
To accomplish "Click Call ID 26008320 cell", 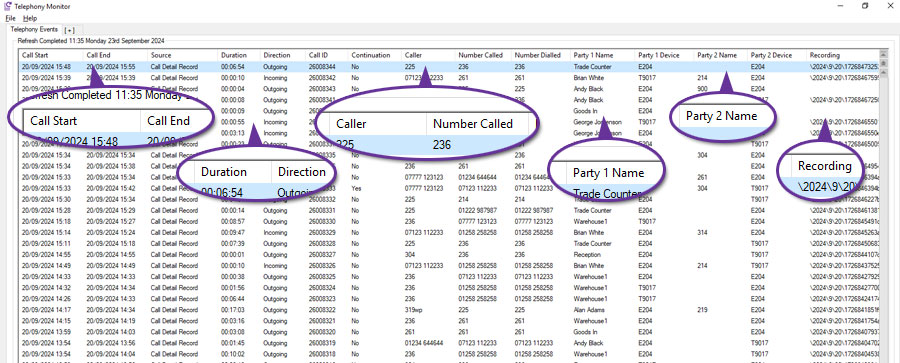I will (x=322, y=332).
